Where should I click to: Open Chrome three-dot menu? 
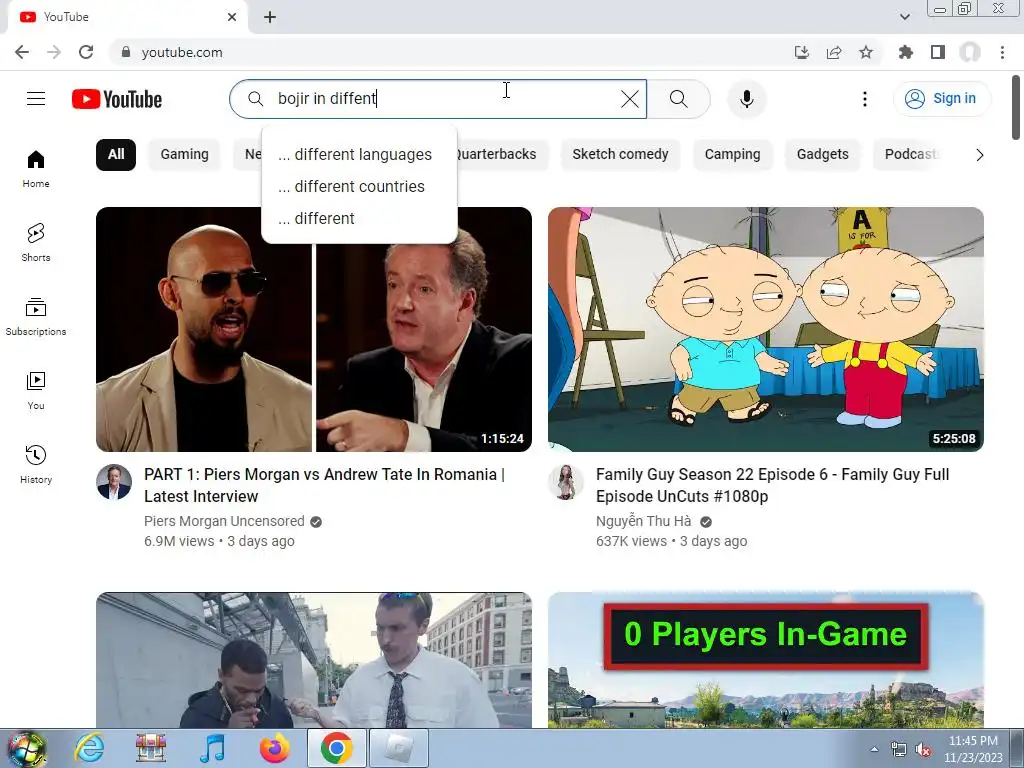coord(1002,52)
